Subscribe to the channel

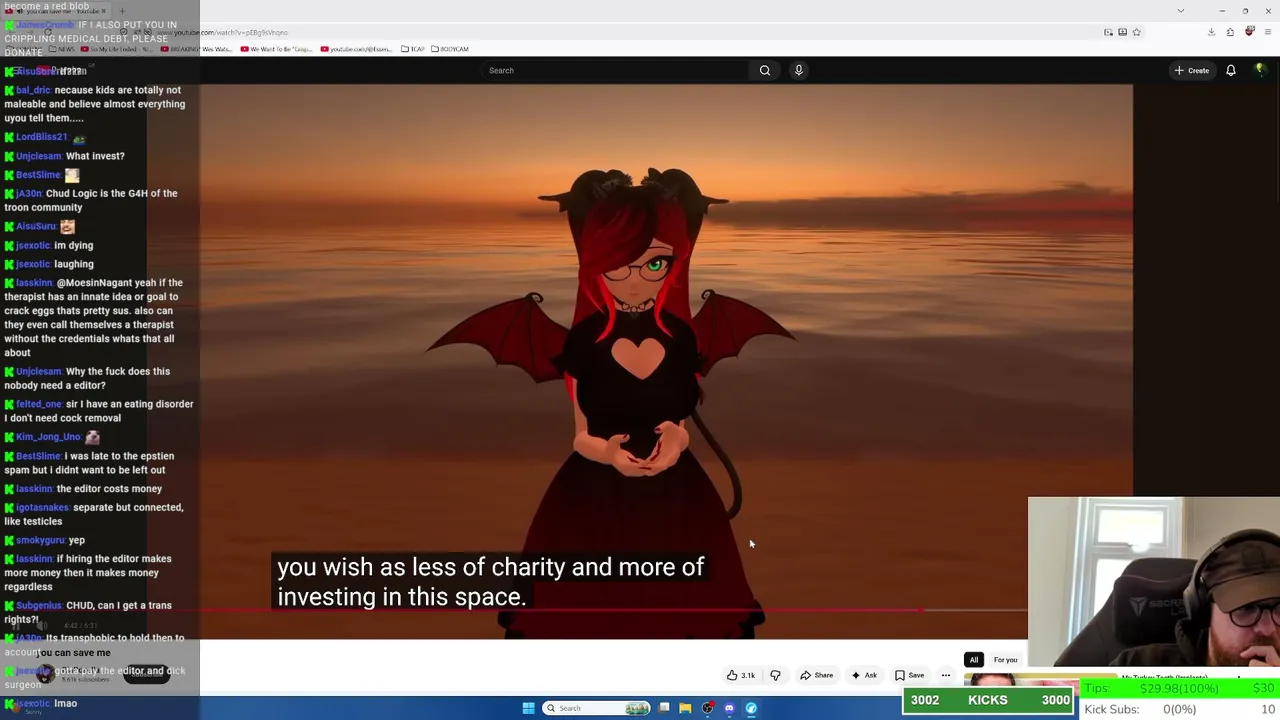click(x=146, y=672)
